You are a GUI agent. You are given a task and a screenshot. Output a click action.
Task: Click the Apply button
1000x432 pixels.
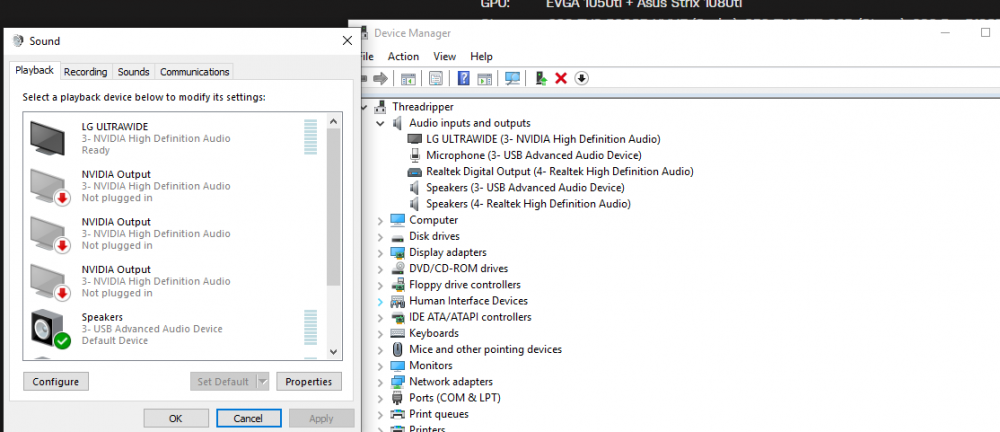[x=321, y=419]
